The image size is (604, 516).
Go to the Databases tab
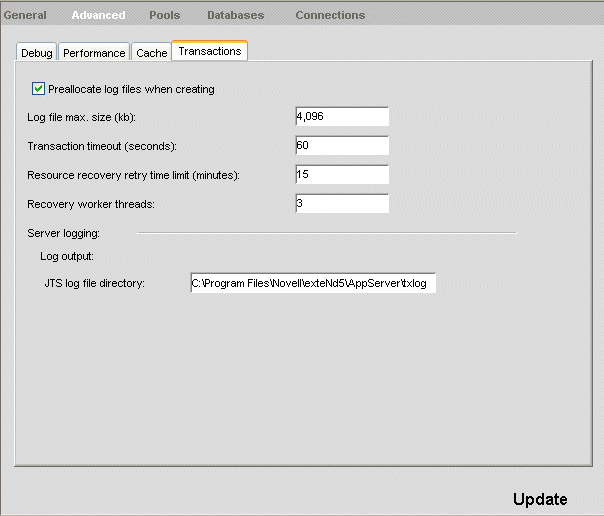click(x=235, y=15)
